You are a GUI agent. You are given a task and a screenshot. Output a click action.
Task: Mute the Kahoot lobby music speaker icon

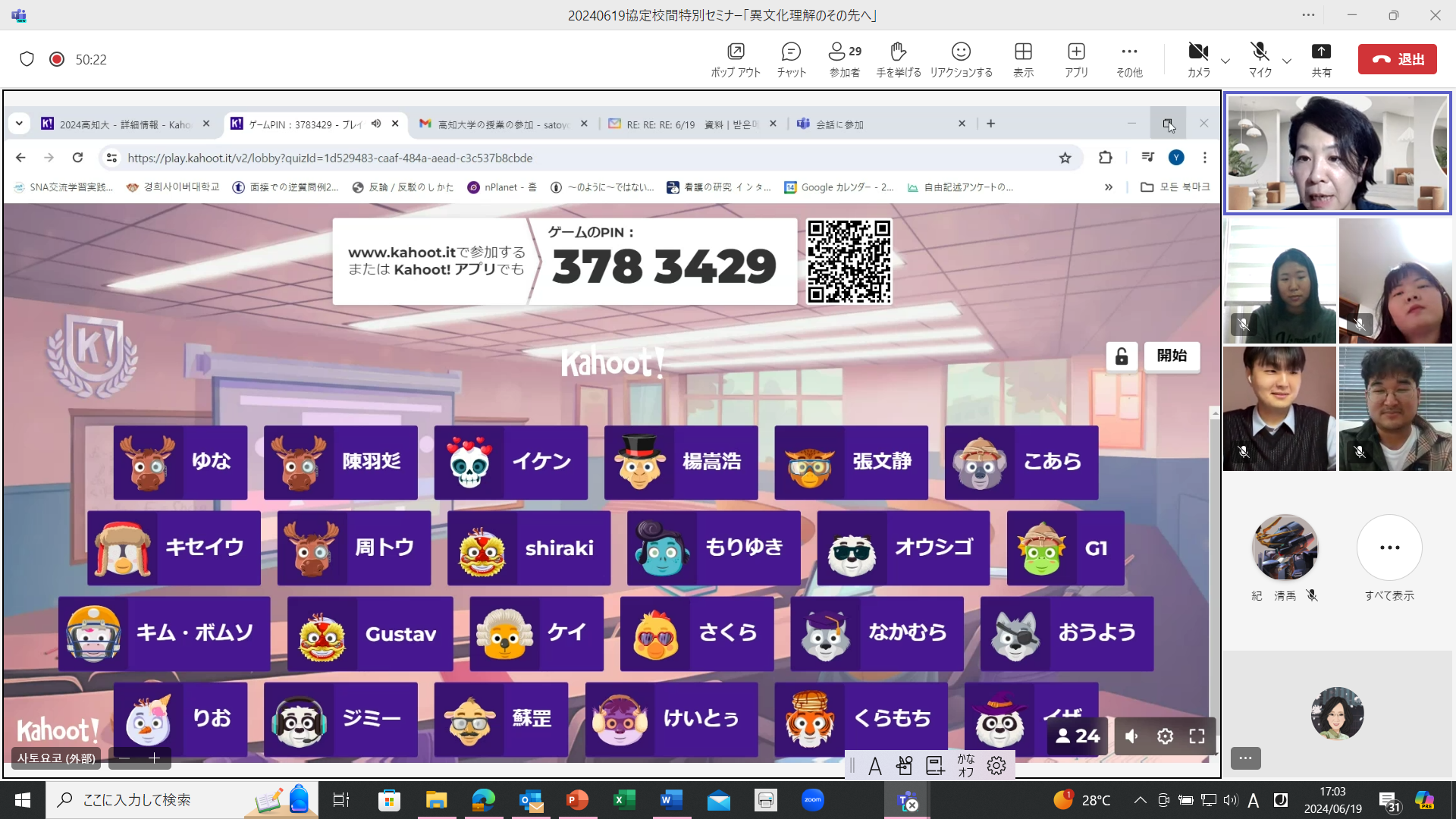click(x=1131, y=736)
